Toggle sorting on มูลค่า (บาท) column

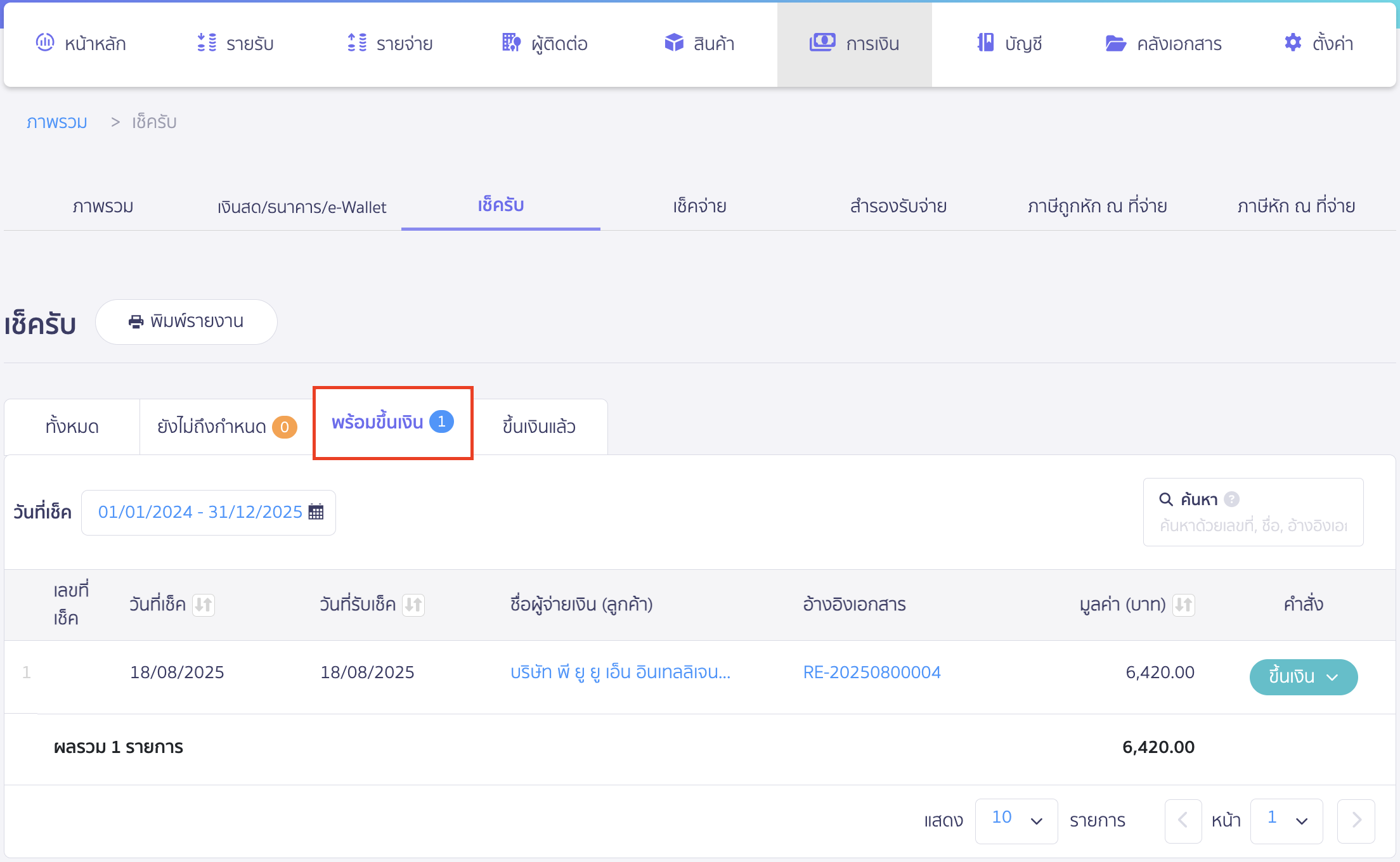tap(1183, 605)
